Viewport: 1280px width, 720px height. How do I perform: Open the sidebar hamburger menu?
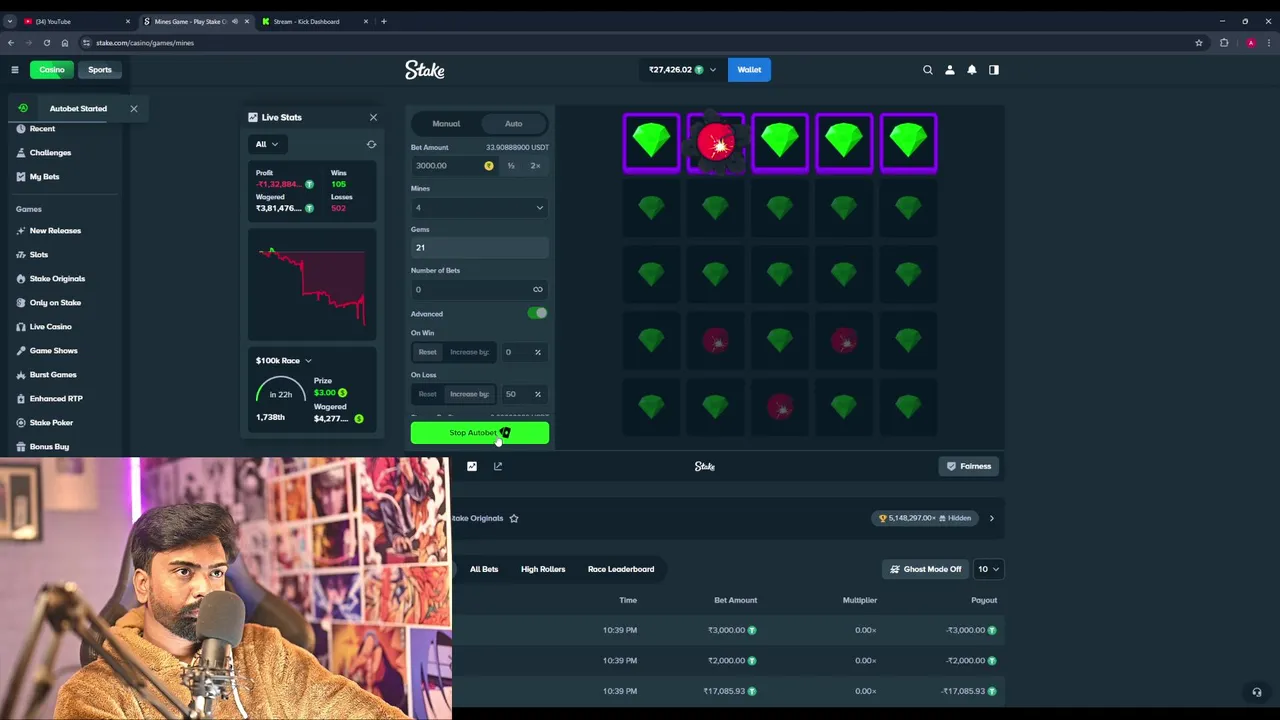[15, 70]
